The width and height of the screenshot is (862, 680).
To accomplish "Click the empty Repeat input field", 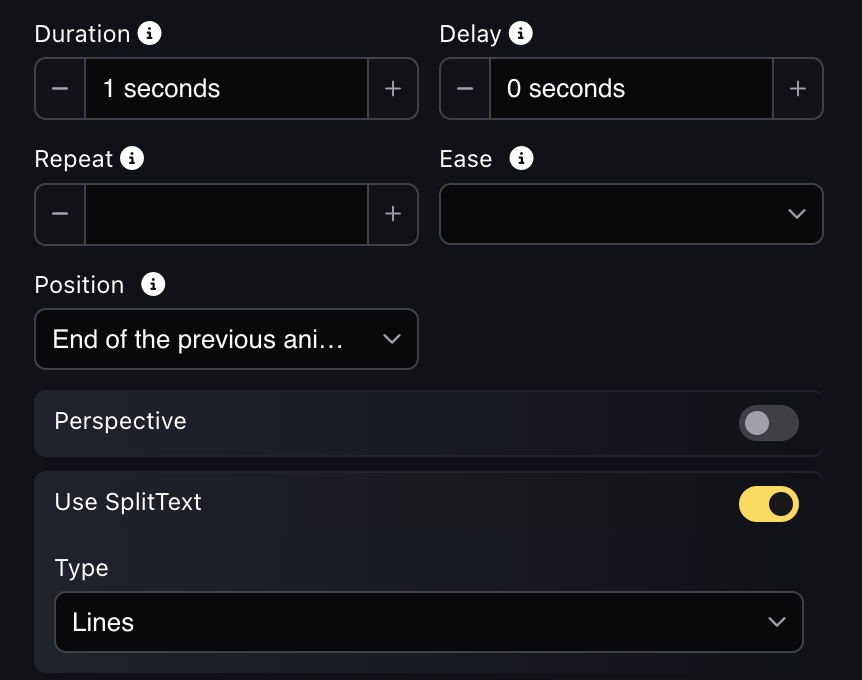I will pos(226,214).
